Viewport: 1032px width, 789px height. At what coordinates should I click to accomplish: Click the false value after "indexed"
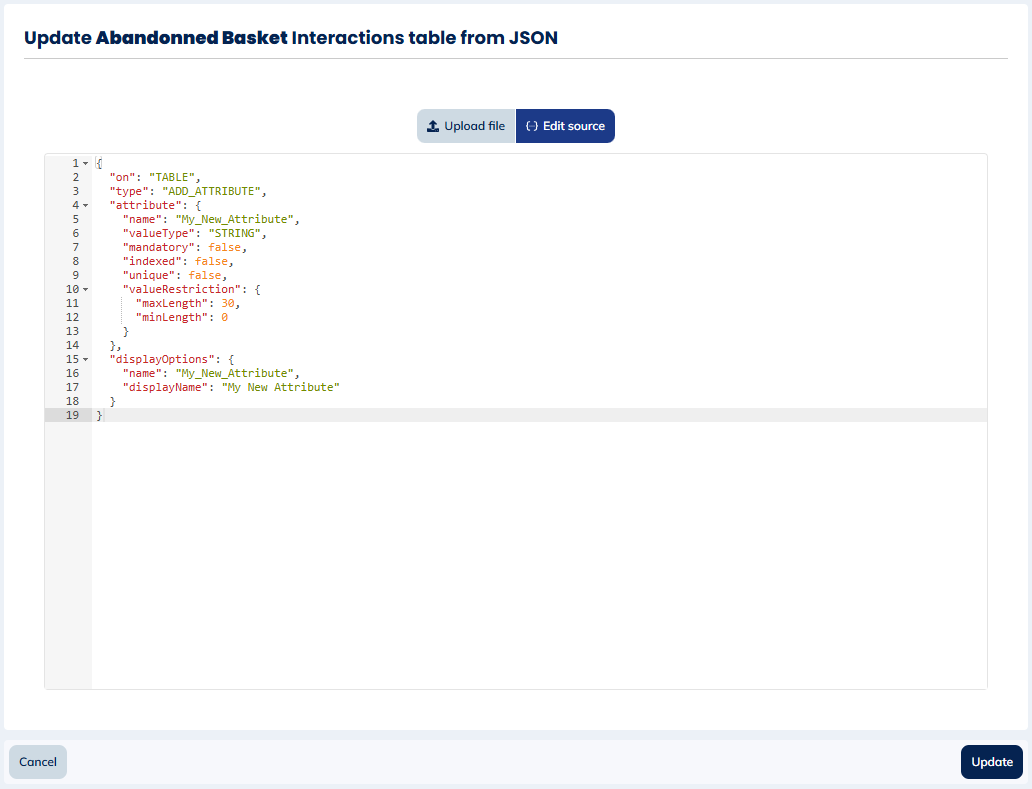coord(211,261)
